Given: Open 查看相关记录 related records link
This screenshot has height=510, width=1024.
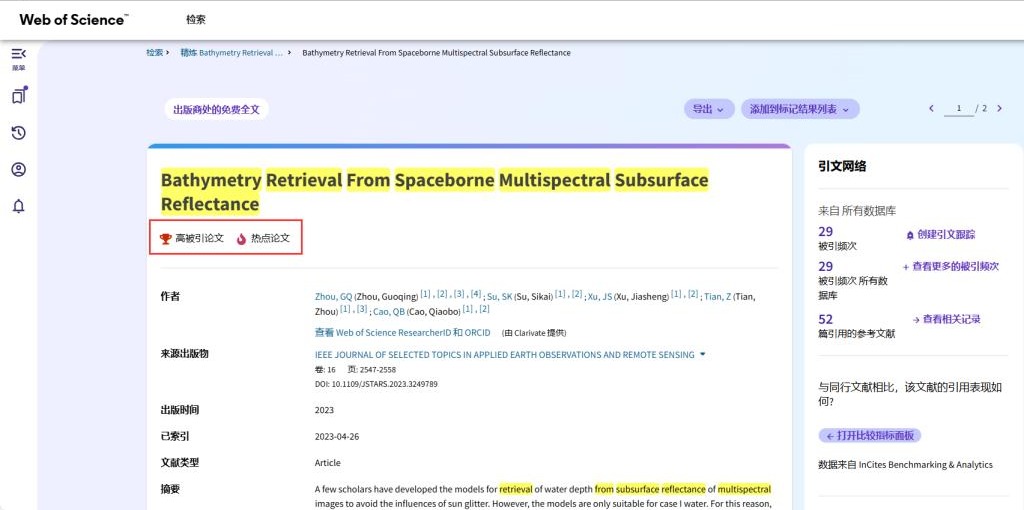Looking at the screenshot, I should point(950,319).
